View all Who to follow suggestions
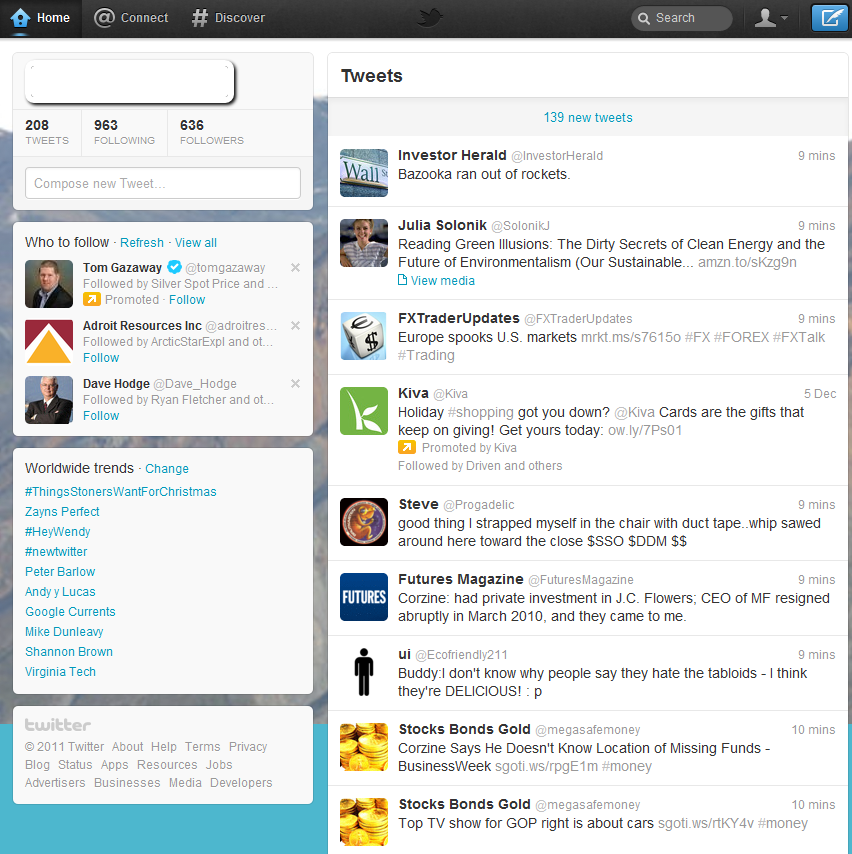This screenshot has width=852, height=854. (x=196, y=242)
